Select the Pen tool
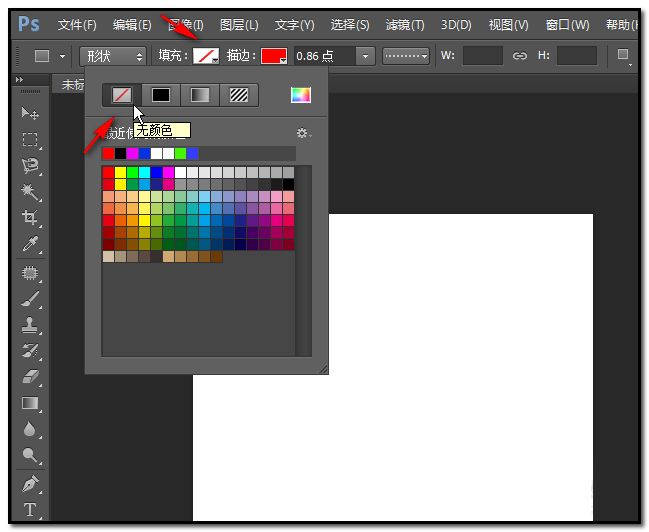The height and width of the screenshot is (532, 649). (30, 484)
